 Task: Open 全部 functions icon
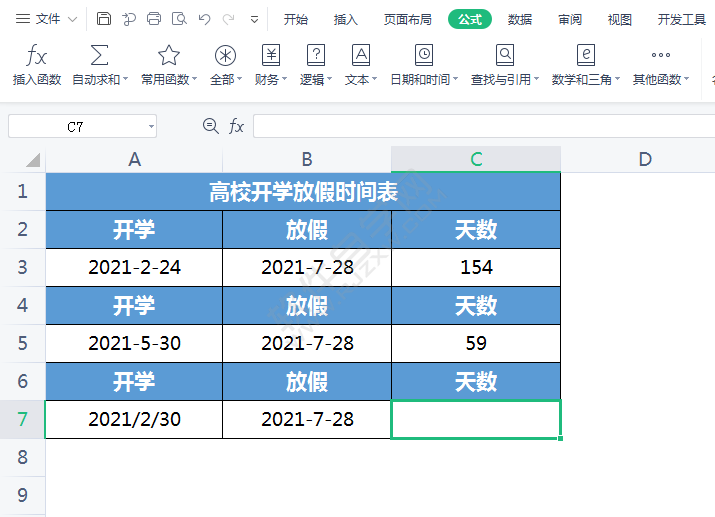225,55
